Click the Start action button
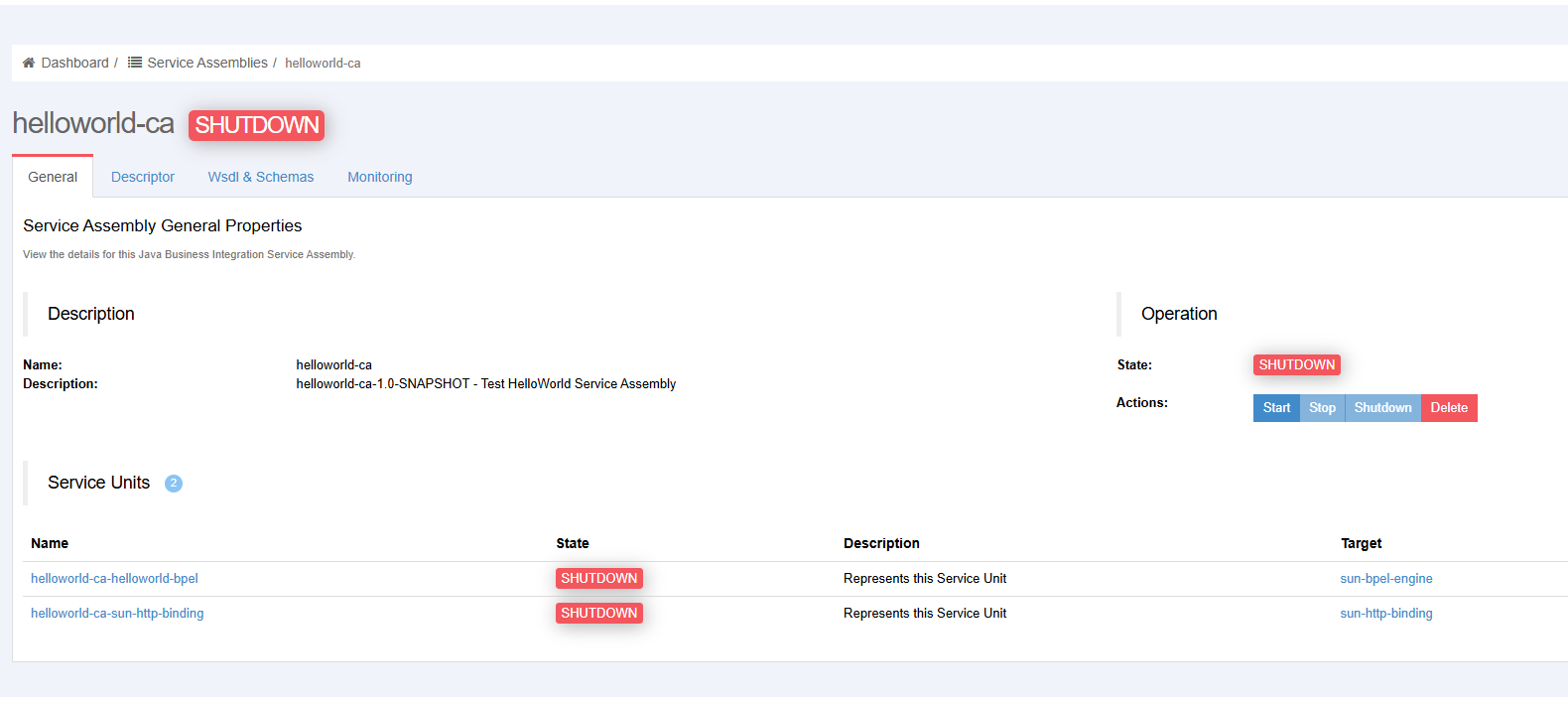Screen dimensions: 1568x706 [x=1276, y=408]
